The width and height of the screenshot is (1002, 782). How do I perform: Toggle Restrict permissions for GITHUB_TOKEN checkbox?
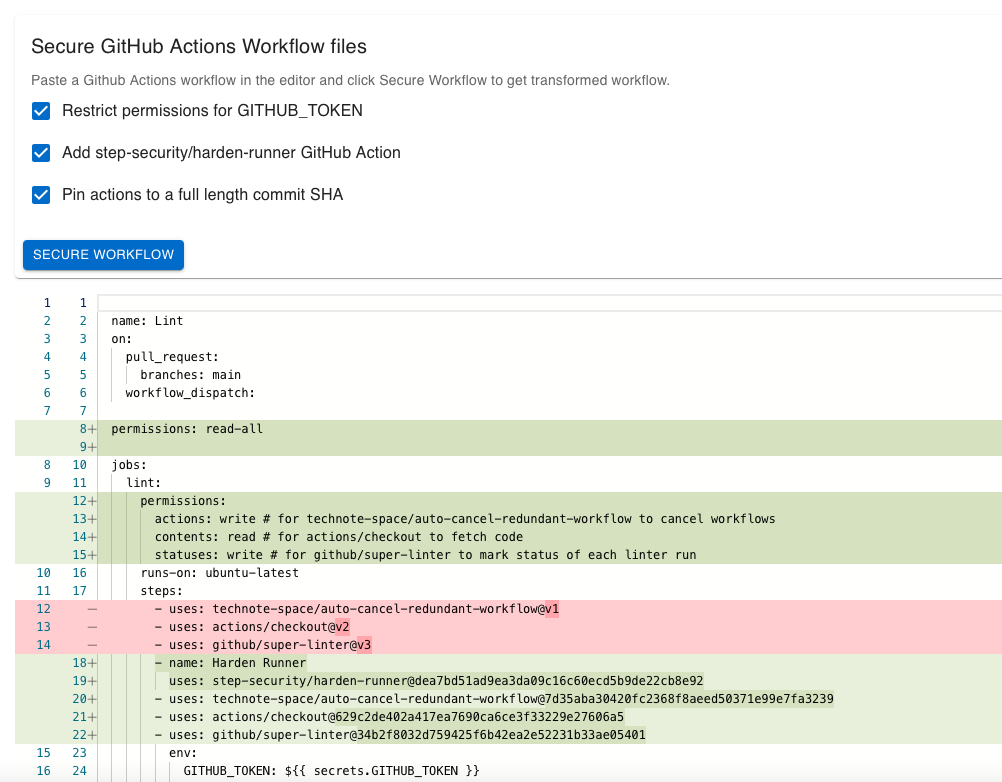tap(41, 111)
